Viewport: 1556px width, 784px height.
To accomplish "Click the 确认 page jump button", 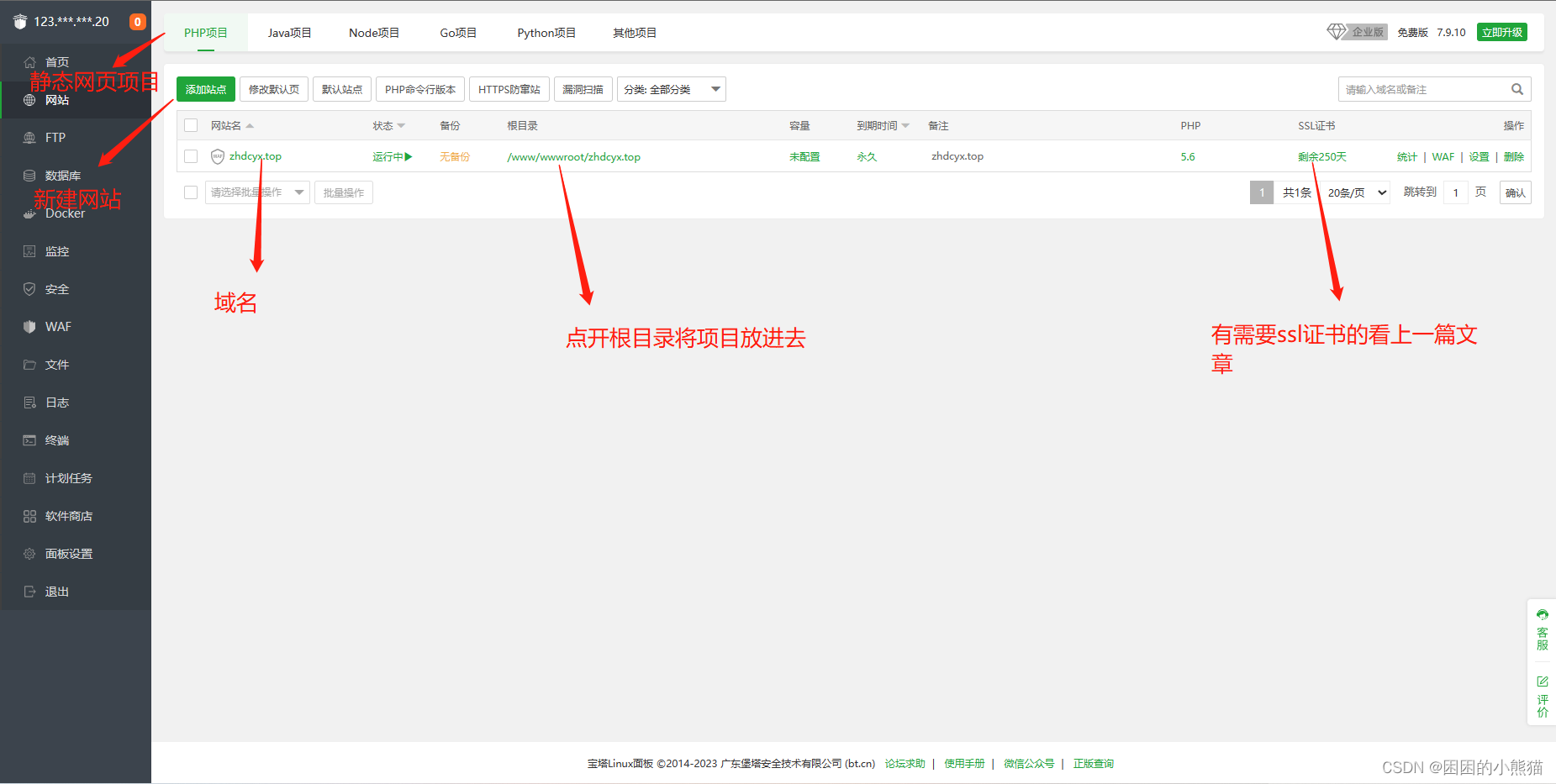I will 1515,192.
